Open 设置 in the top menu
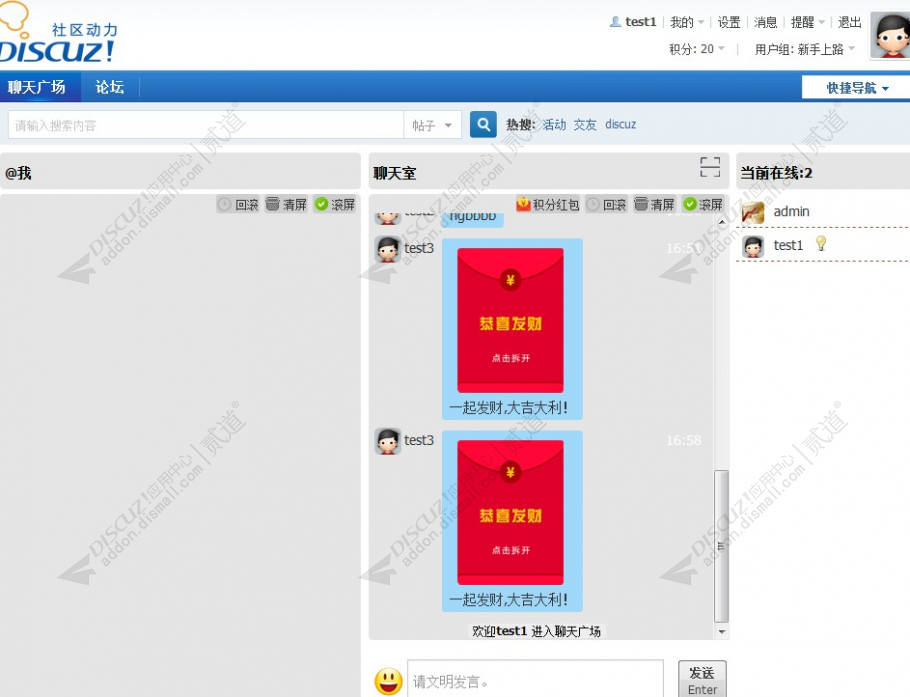 point(729,22)
